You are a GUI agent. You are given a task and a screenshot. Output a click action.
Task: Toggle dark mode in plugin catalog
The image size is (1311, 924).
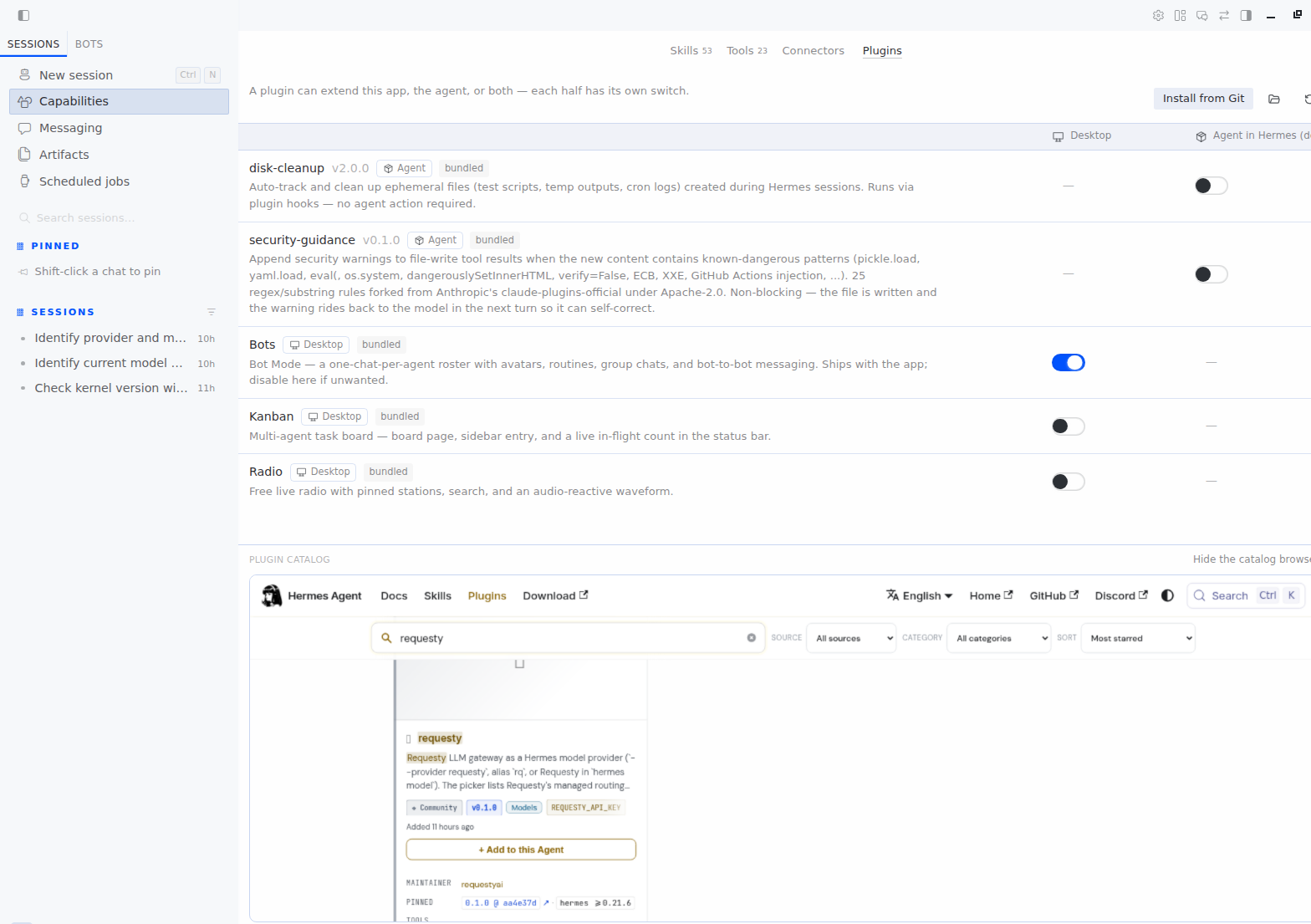point(1167,595)
